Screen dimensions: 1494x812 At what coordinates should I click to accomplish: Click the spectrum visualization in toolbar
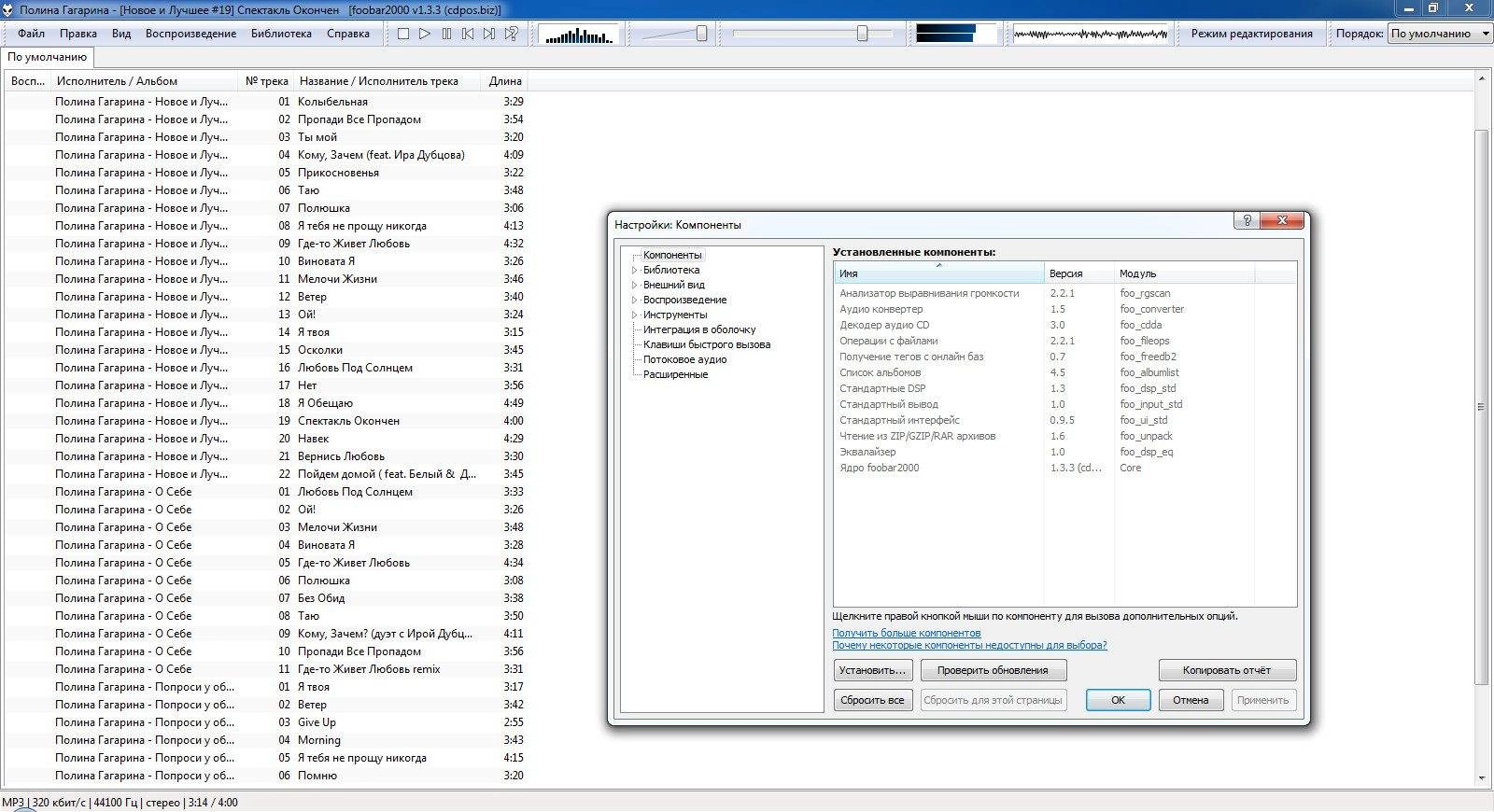[x=579, y=35]
